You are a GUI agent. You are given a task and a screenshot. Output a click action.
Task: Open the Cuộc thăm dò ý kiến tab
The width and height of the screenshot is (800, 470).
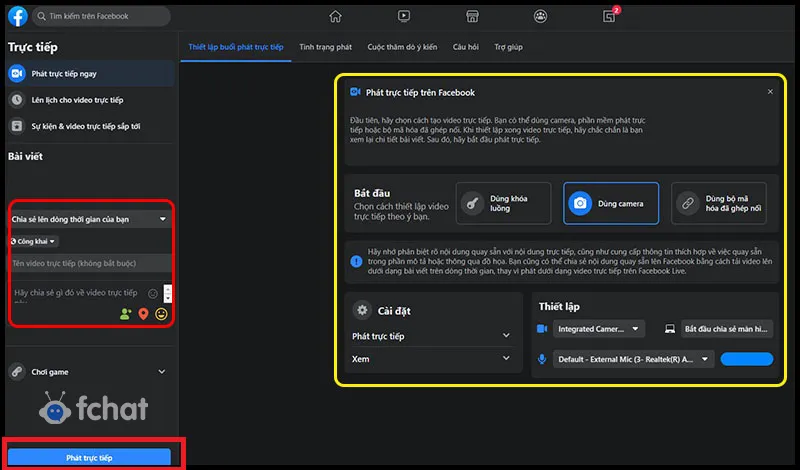coord(402,47)
